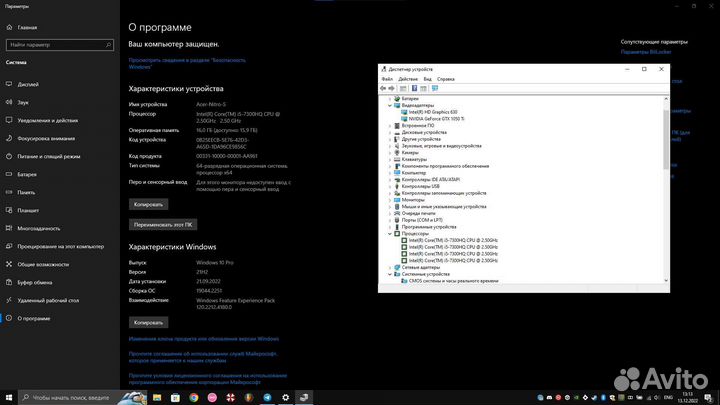Viewport: 720px width, 405px height.
Task: Select О программе in the sidebar
Action: pyautogui.click(x=34, y=318)
